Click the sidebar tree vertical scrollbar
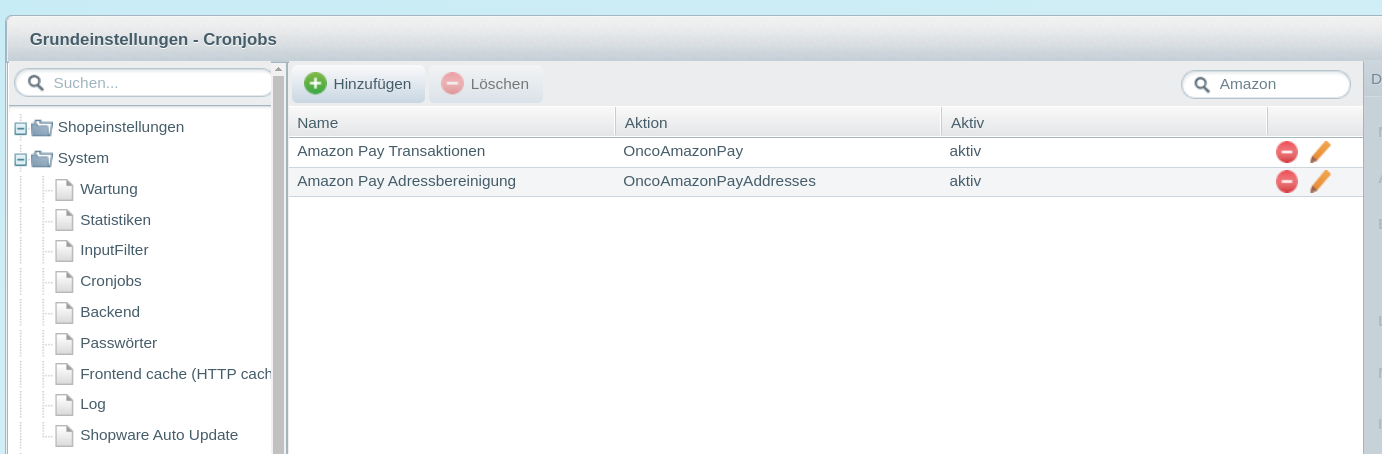The width and height of the screenshot is (1382, 454). (279, 280)
